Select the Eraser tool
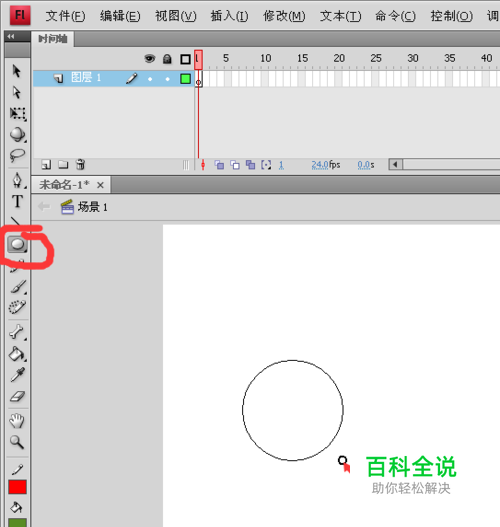The height and width of the screenshot is (527, 500). (17, 396)
